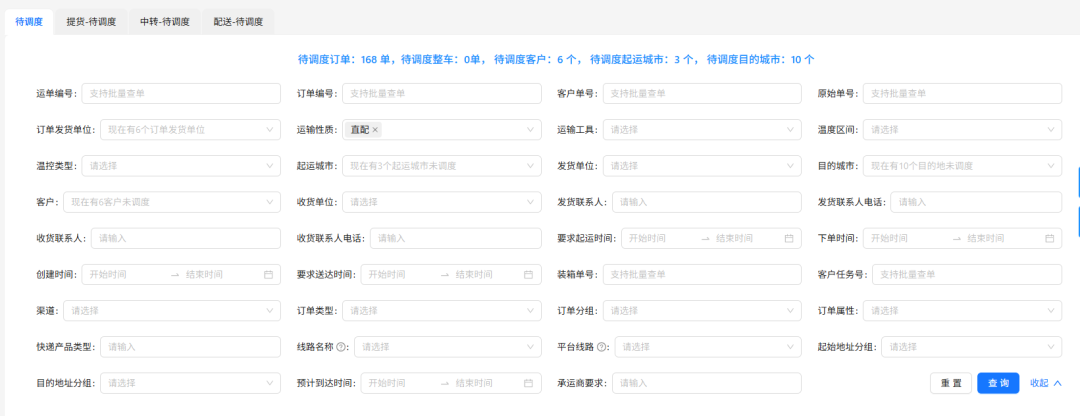The height and width of the screenshot is (416, 1080).
Task: Open calendar icon of 下单时间
Action: tap(1050, 238)
